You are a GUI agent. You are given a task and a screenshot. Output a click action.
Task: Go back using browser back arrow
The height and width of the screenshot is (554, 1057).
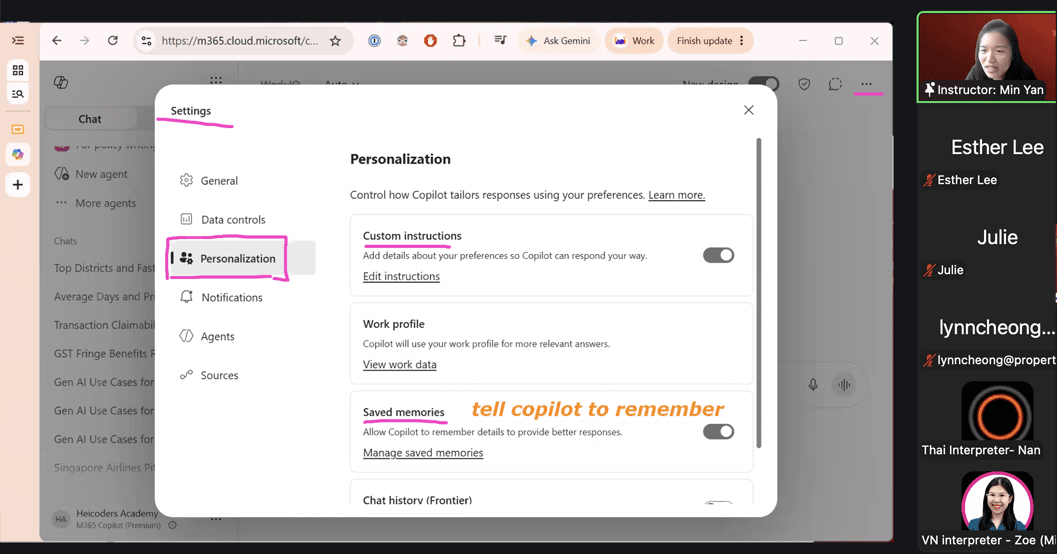point(57,41)
